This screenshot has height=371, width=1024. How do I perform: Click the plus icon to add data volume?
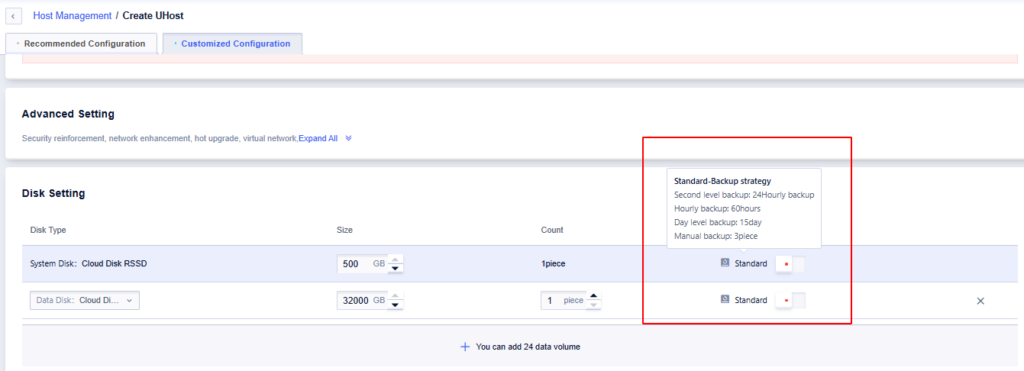tap(465, 347)
